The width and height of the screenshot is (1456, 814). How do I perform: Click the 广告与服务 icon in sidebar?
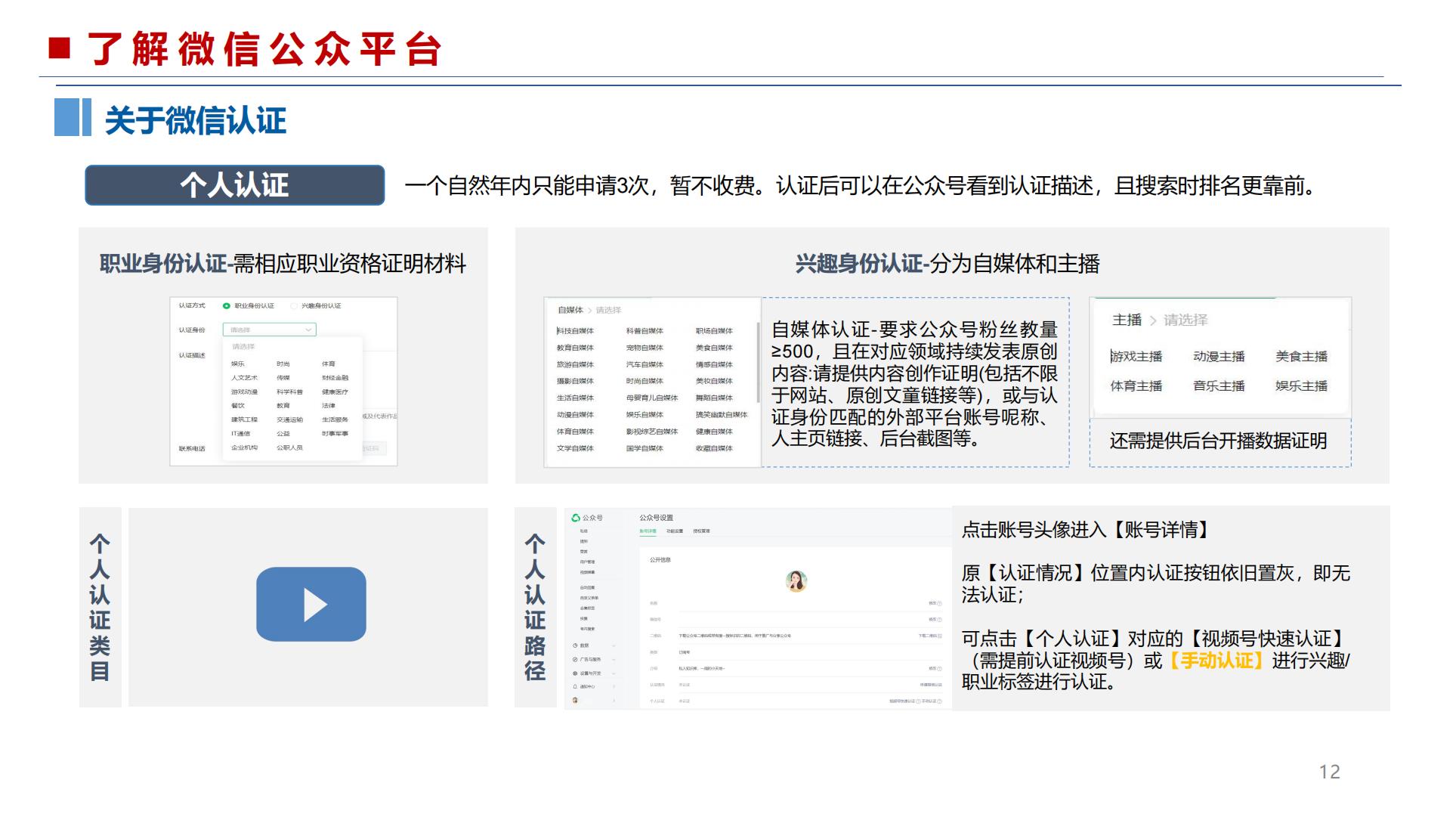575,660
